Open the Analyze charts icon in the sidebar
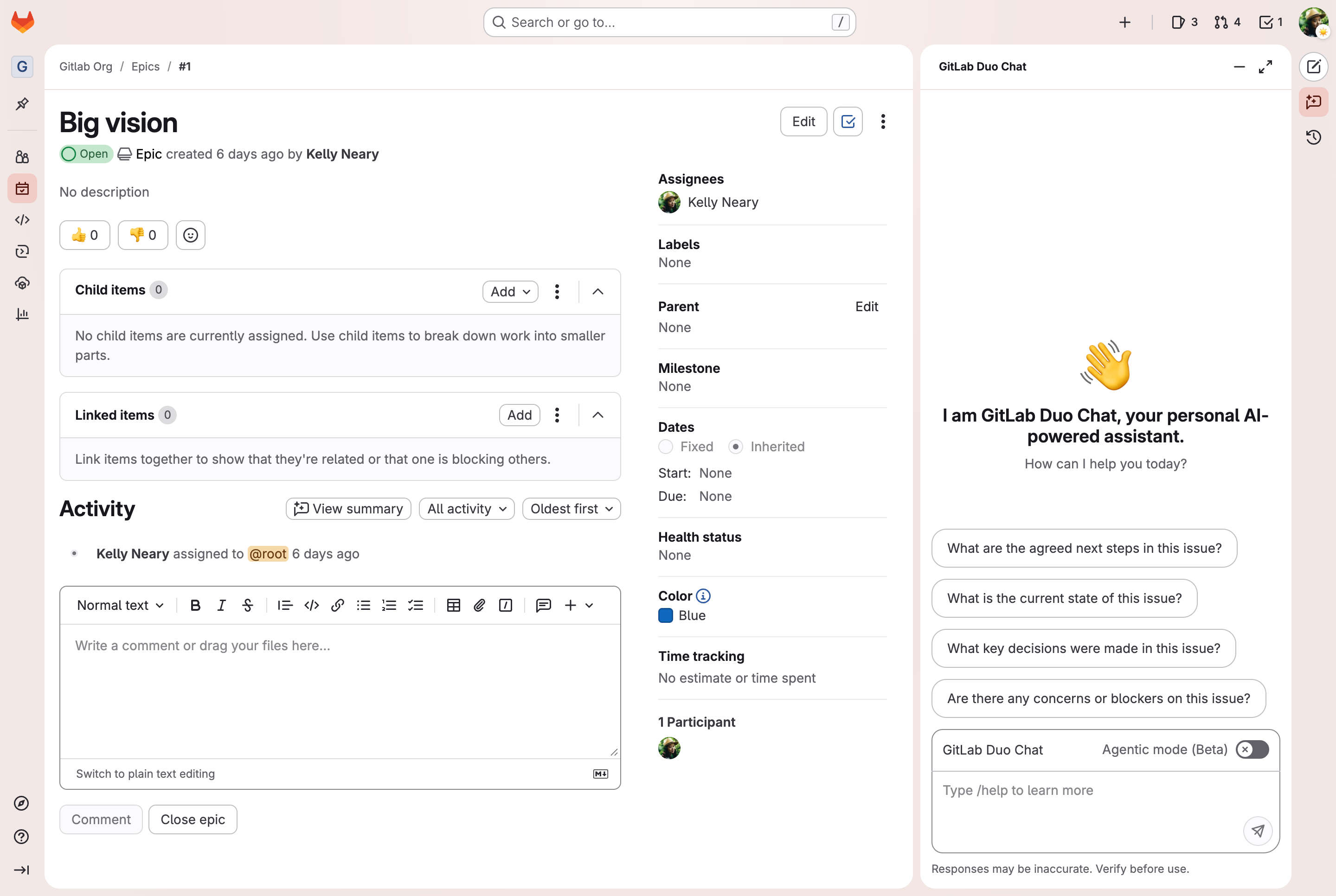This screenshot has width=1336, height=896. pos(22,314)
